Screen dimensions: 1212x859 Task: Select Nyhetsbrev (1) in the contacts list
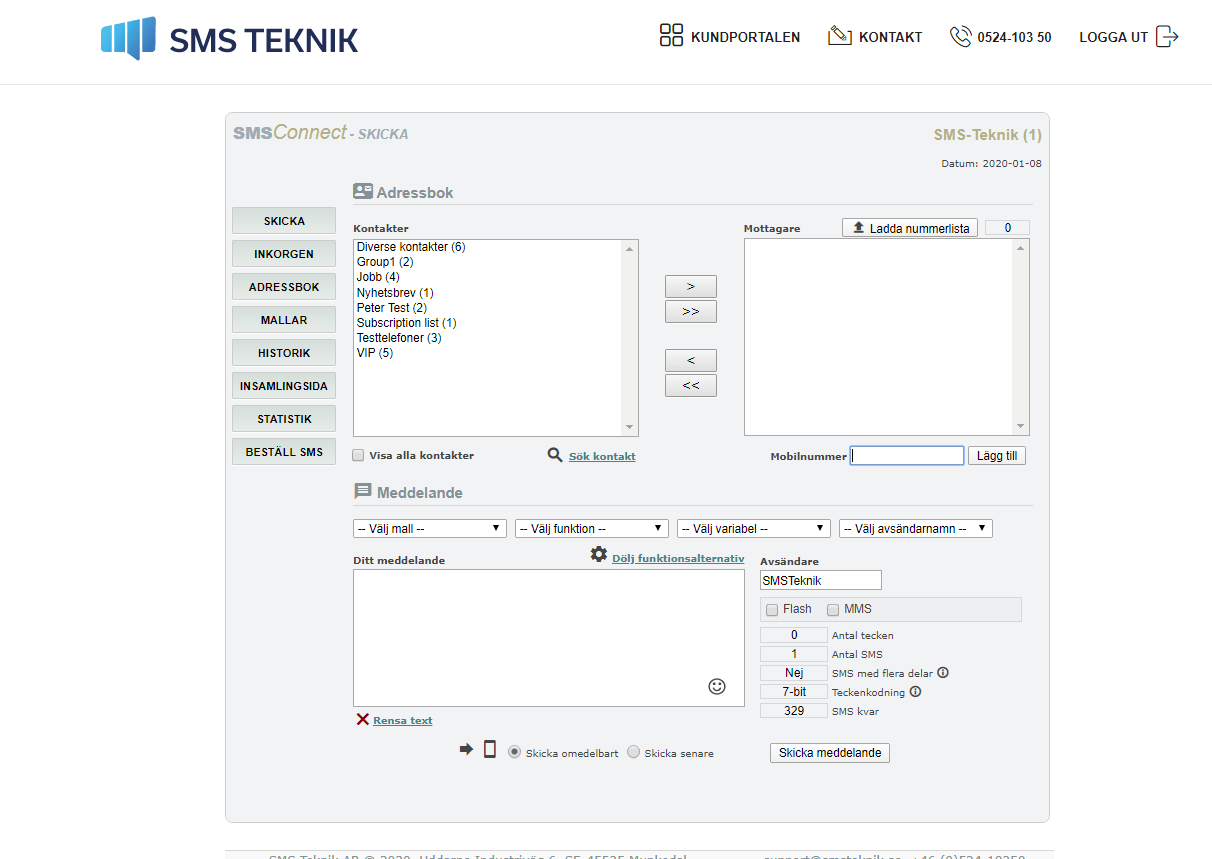click(x=395, y=293)
